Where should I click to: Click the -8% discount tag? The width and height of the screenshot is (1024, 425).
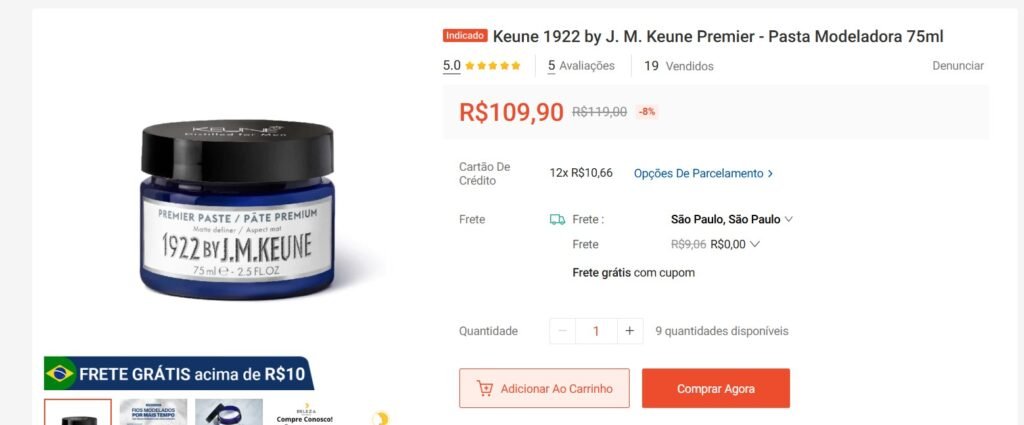(x=647, y=112)
